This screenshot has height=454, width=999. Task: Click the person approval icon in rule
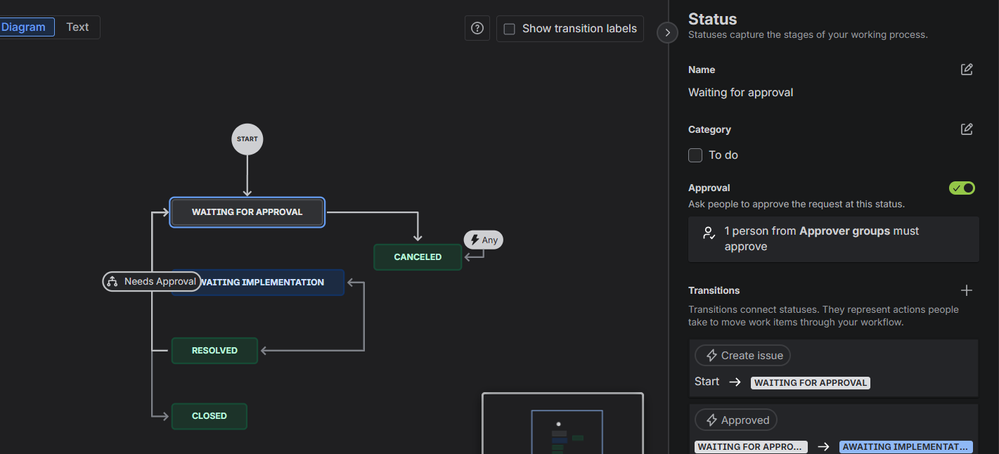(708, 232)
